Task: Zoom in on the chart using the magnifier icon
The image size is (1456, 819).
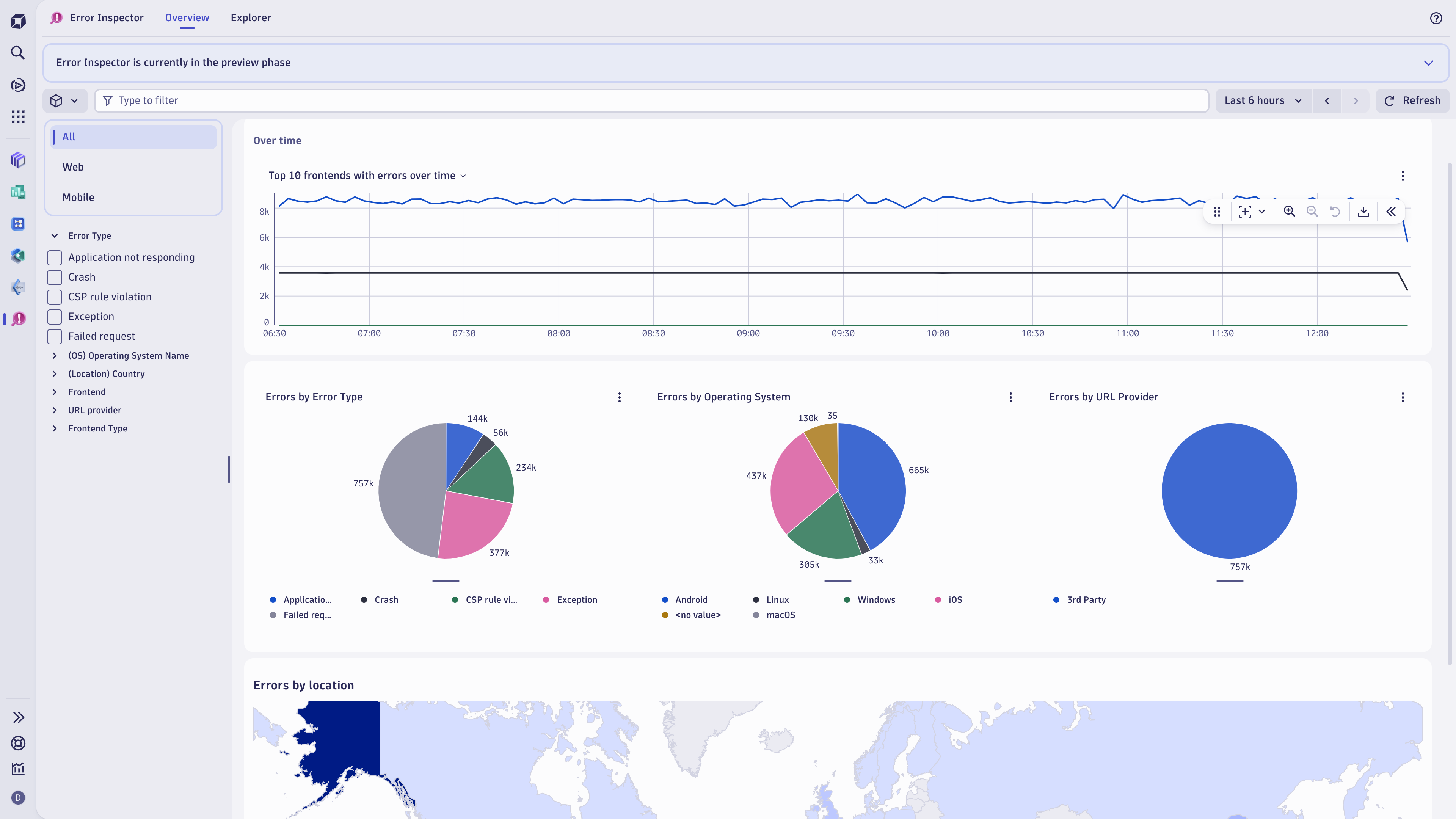Action: [1289, 212]
